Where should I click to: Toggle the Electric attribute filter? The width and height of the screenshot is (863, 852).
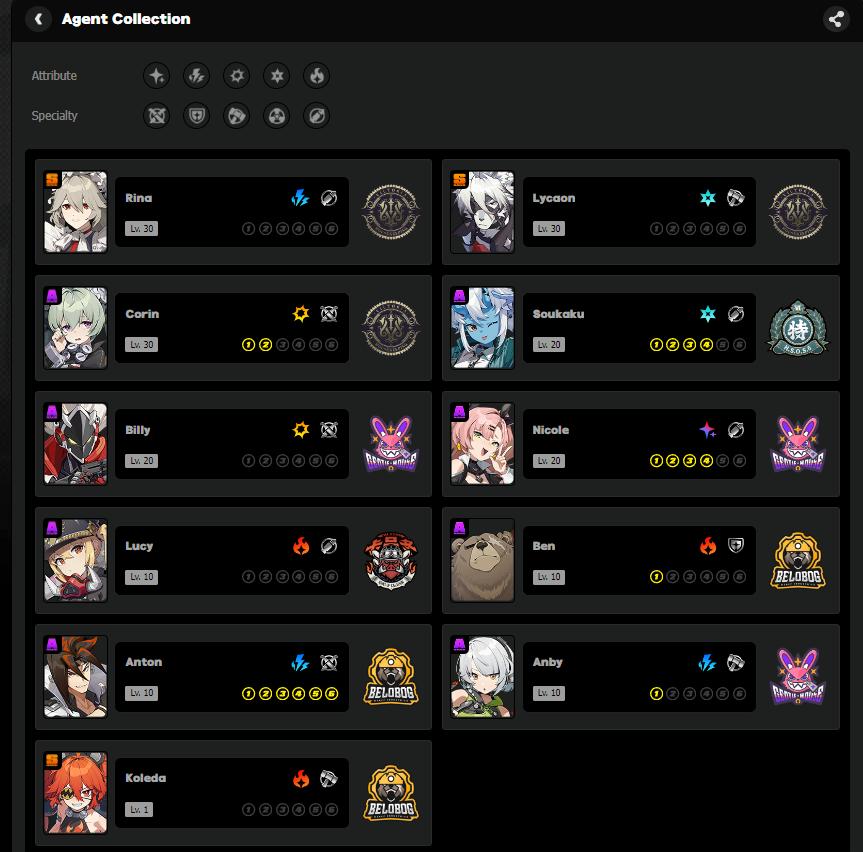196,75
